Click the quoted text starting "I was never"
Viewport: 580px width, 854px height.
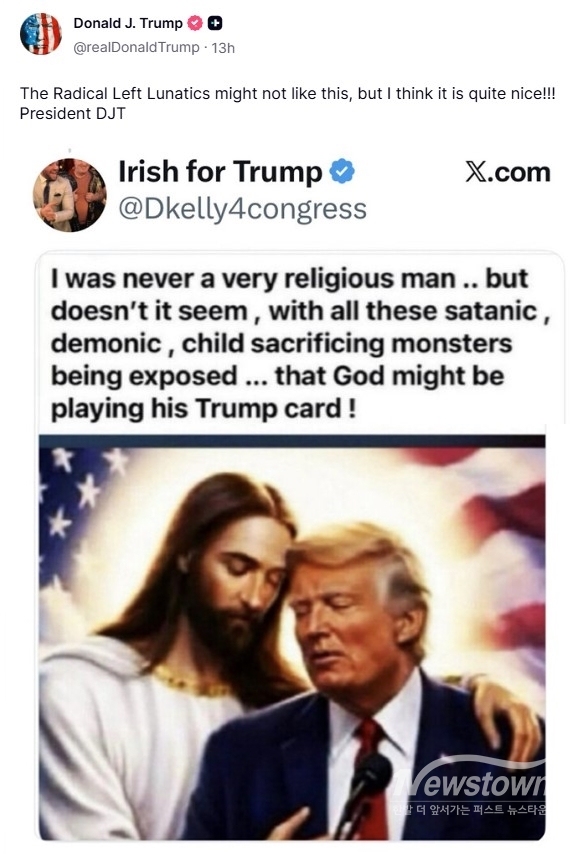pyautogui.click(x=300, y=343)
